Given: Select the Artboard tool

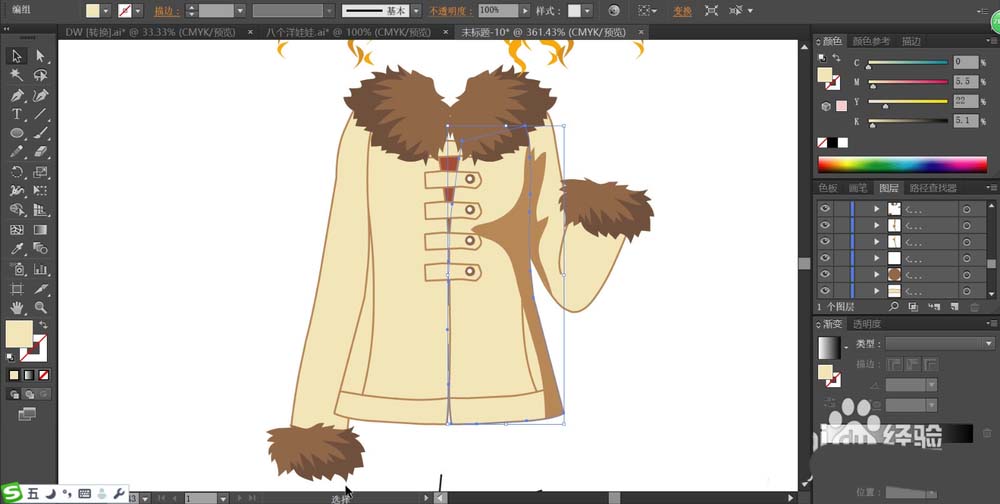Looking at the screenshot, I should [17, 288].
